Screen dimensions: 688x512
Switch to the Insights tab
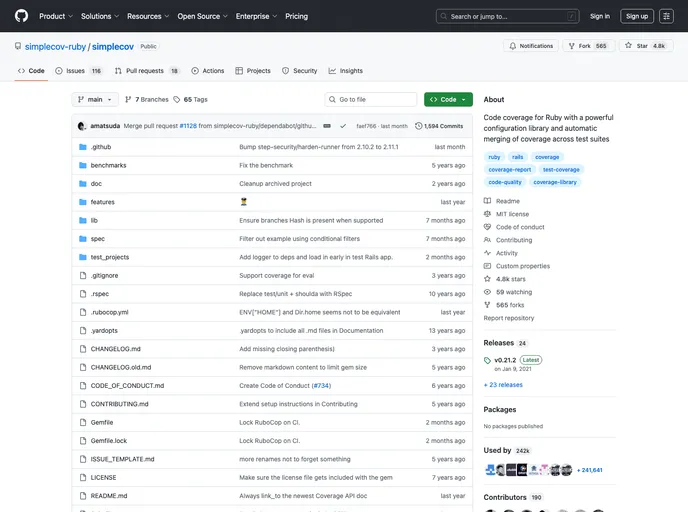coord(345,71)
